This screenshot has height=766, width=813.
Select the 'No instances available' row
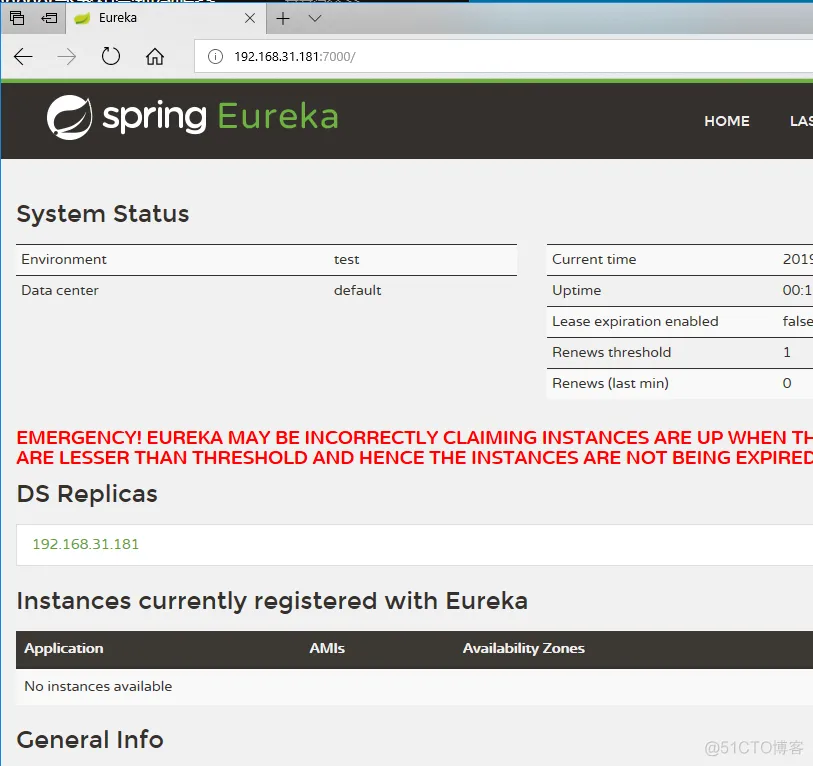[x=414, y=686]
